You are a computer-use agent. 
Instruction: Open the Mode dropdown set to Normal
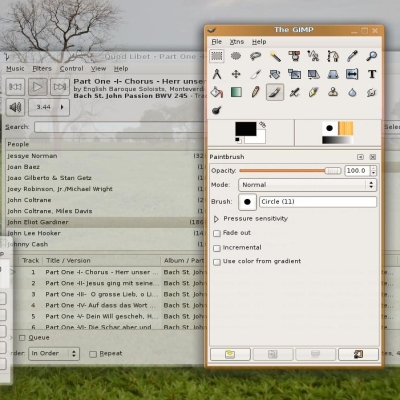pyautogui.click(x=307, y=185)
